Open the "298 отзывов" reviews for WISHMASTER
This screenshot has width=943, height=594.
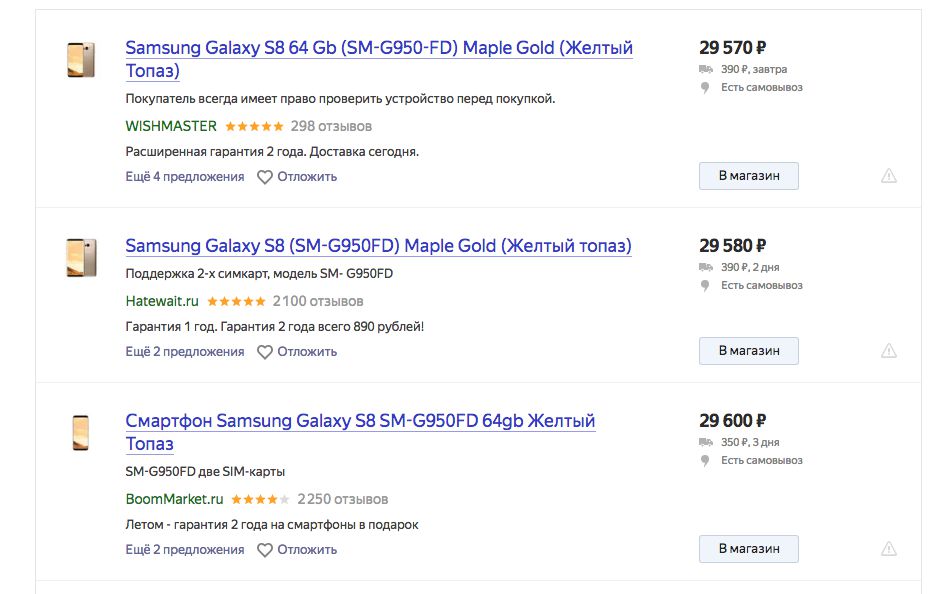click(331, 126)
